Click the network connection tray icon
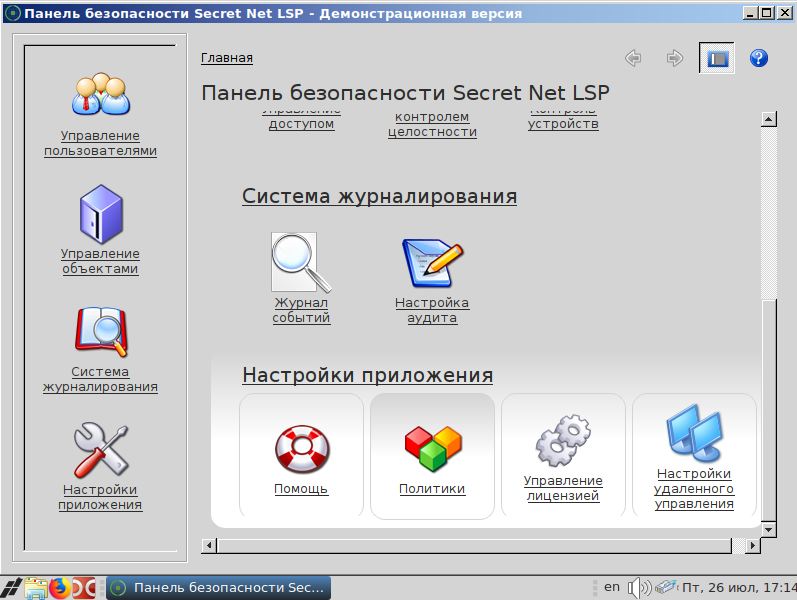The width and height of the screenshot is (797, 600). 666,587
